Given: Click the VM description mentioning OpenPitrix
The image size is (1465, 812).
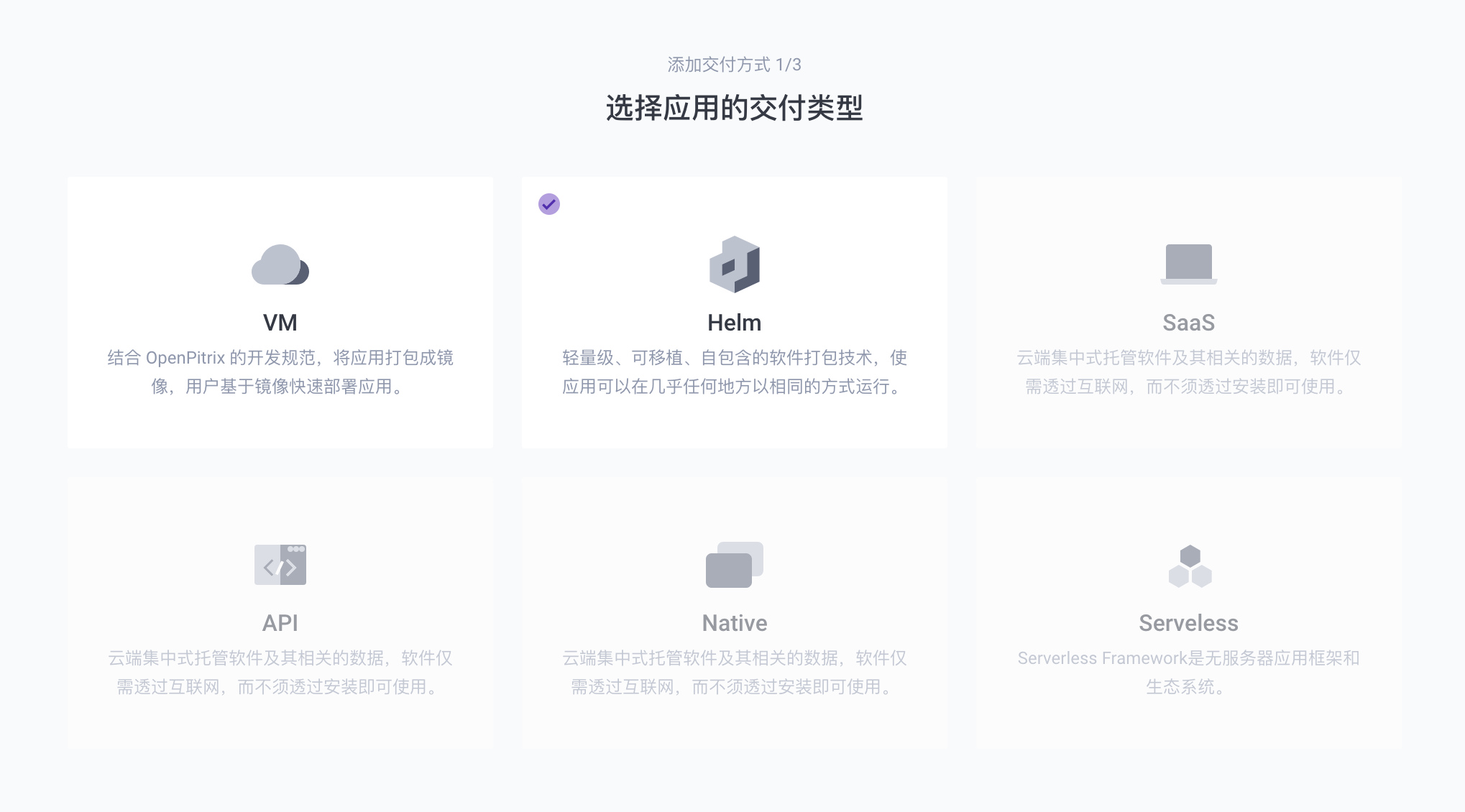Looking at the screenshot, I should coord(280,372).
